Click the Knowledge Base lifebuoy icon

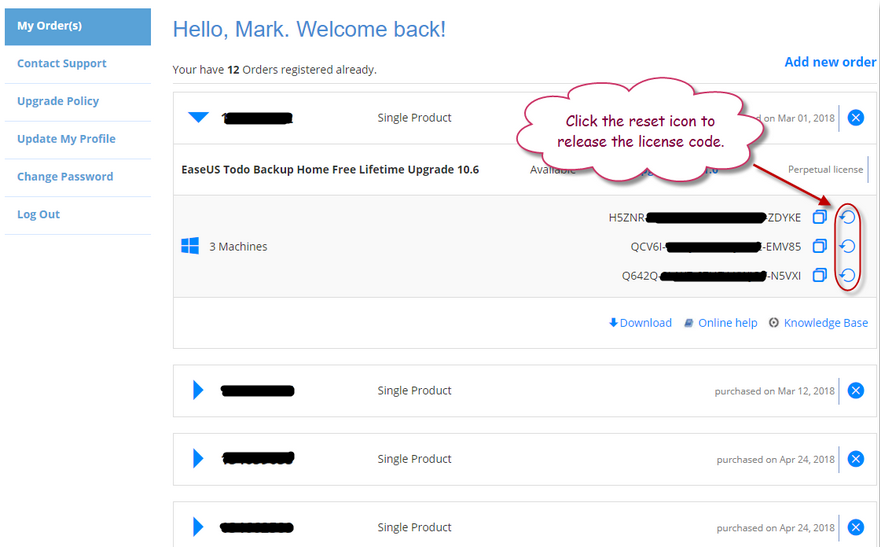point(773,323)
